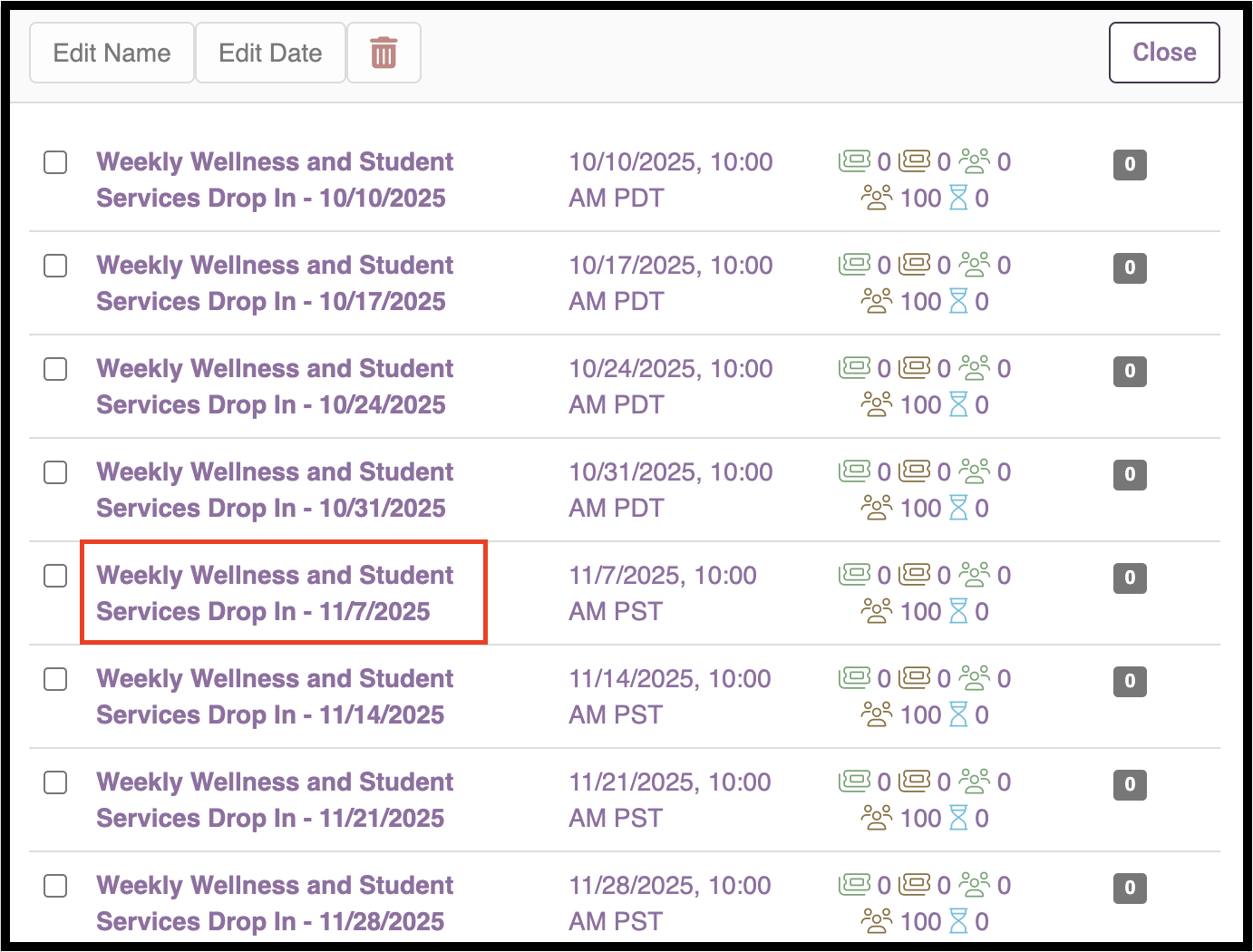The width and height of the screenshot is (1253, 952).
Task: Open the Drop In - 11/21/2025 event link
Action: click(x=275, y=800)
